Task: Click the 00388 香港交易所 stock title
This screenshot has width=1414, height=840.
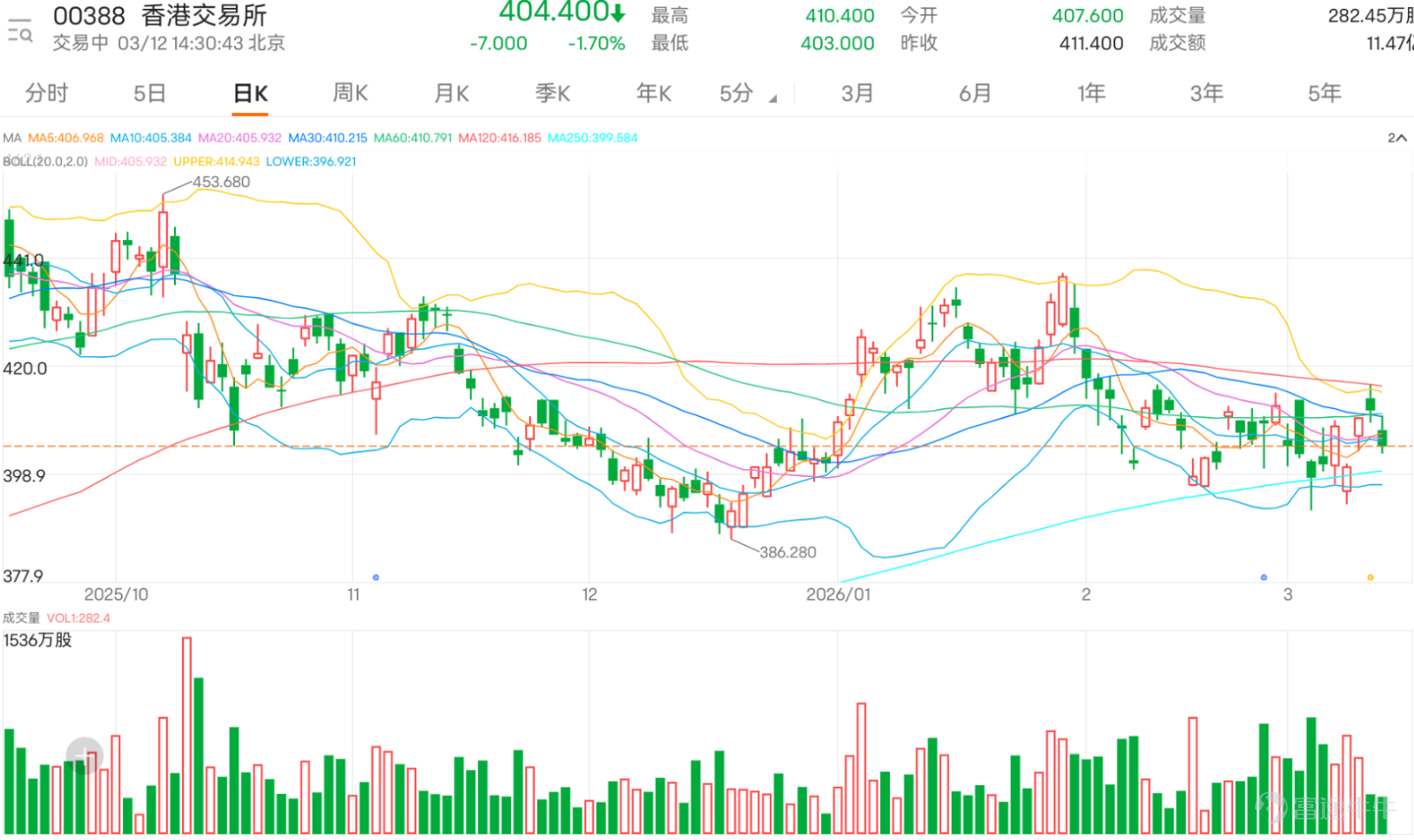Action: 160,15
